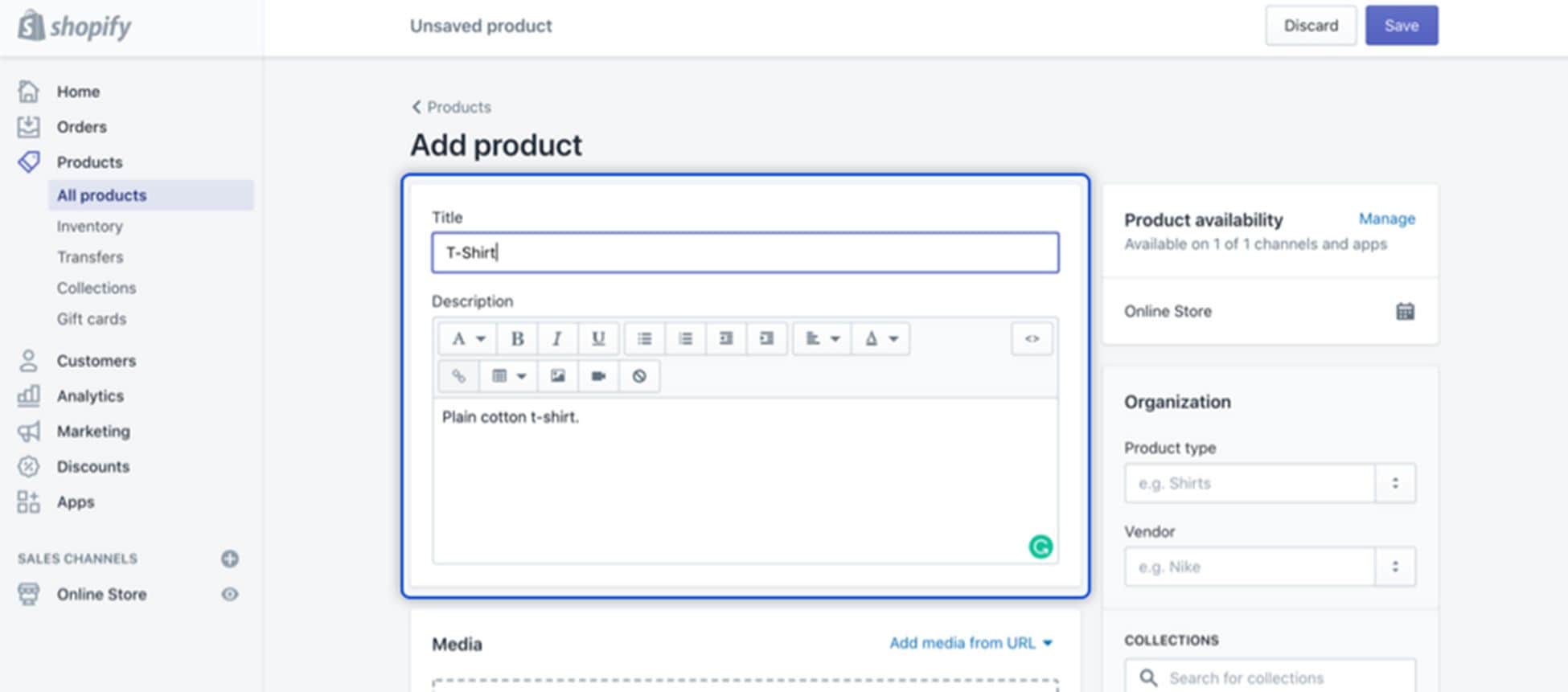Increase indent in description
The image size is (1568, 692).
(x=767, y=338)
